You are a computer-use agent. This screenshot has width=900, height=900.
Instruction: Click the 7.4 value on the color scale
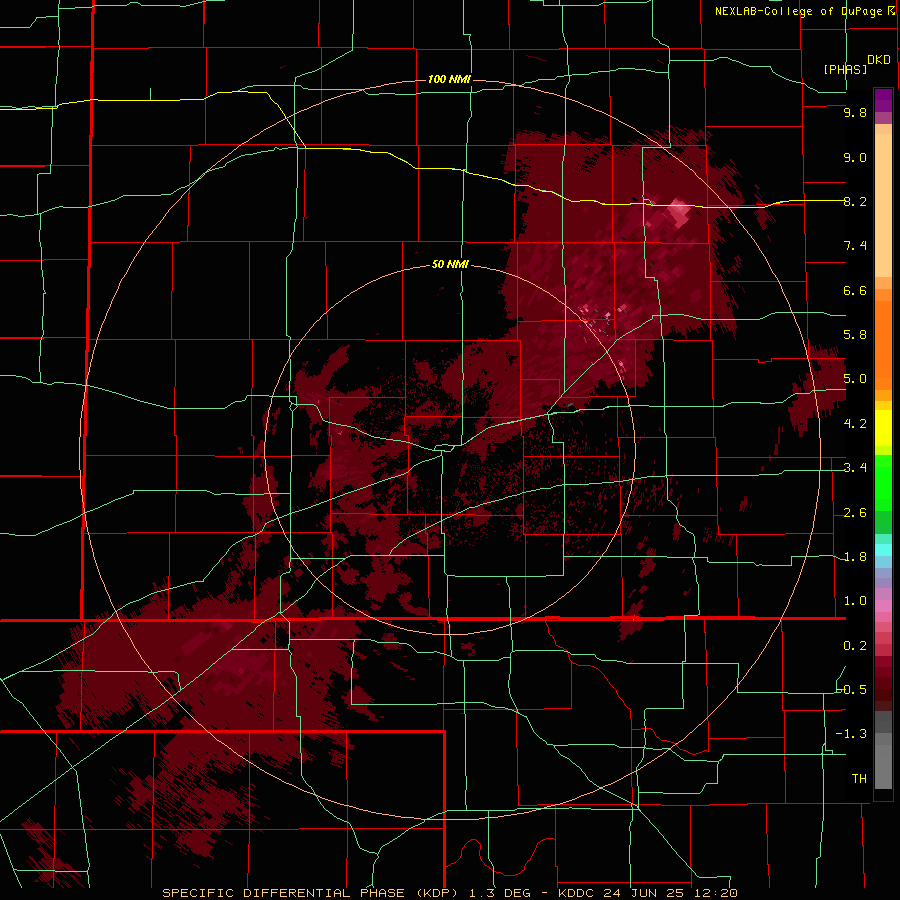click(x=855, y=246)
